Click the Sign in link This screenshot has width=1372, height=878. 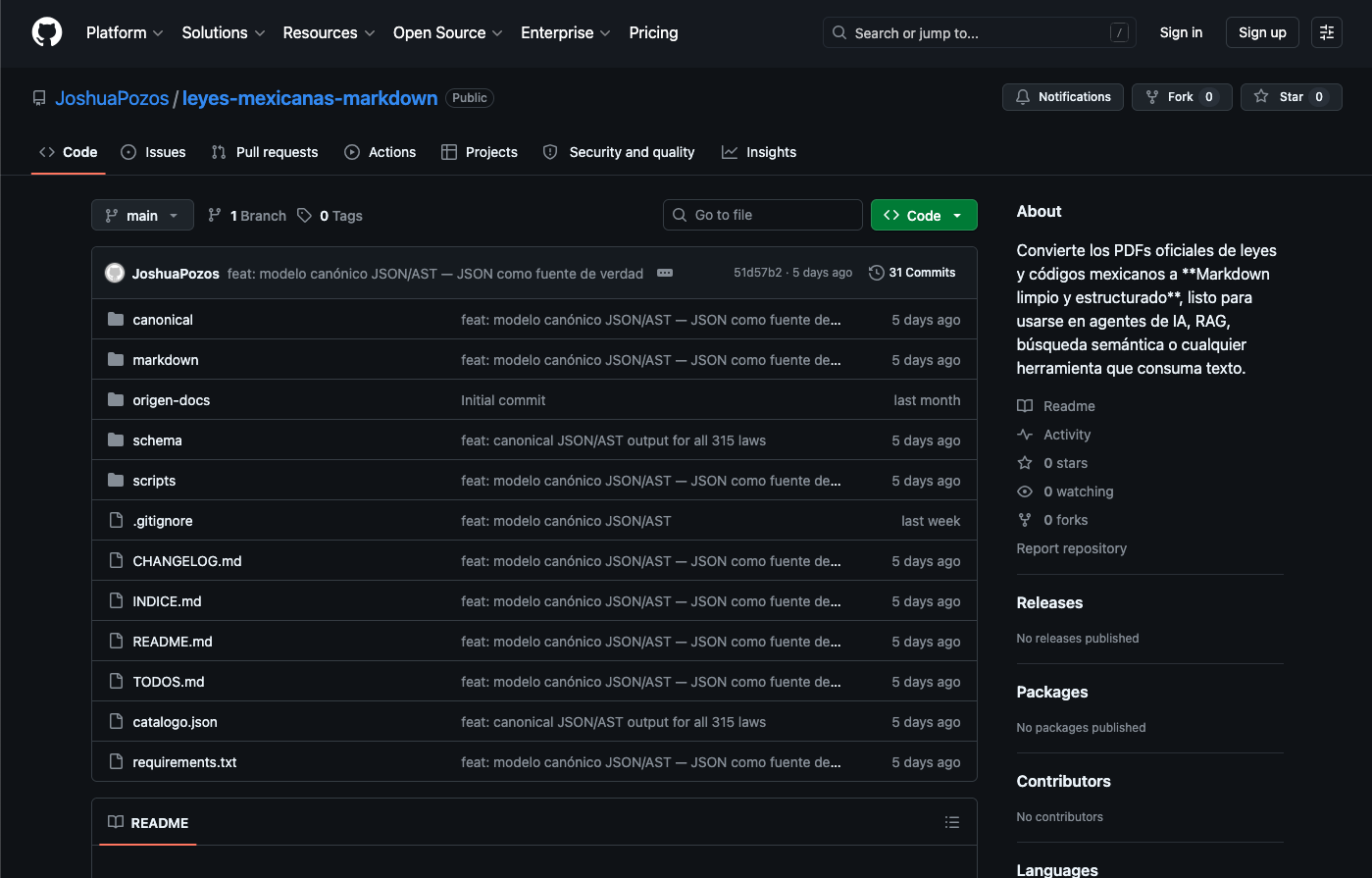point(1181,32)
